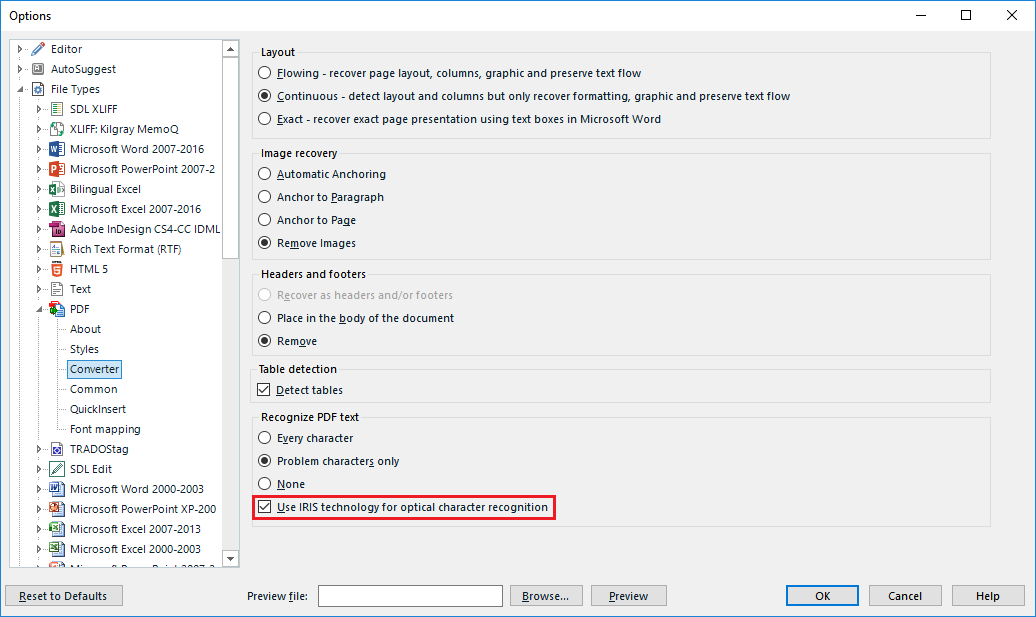The height and width of the screenshot is (617, 1036).
Task: Click the Adobe InDesign IDML icon
Action: (x=57, y=229)
